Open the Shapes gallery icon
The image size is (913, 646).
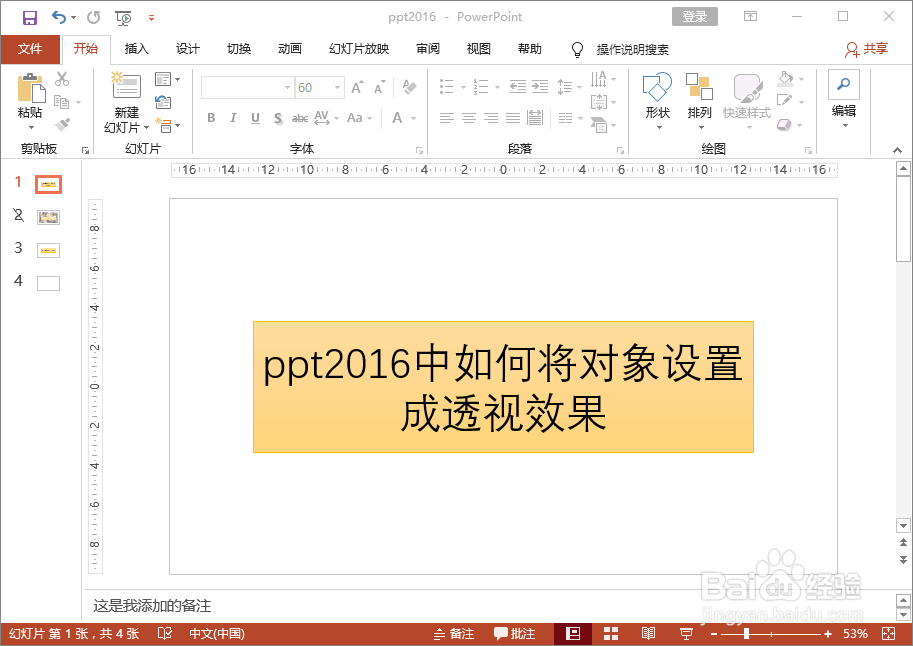point(657,87)
